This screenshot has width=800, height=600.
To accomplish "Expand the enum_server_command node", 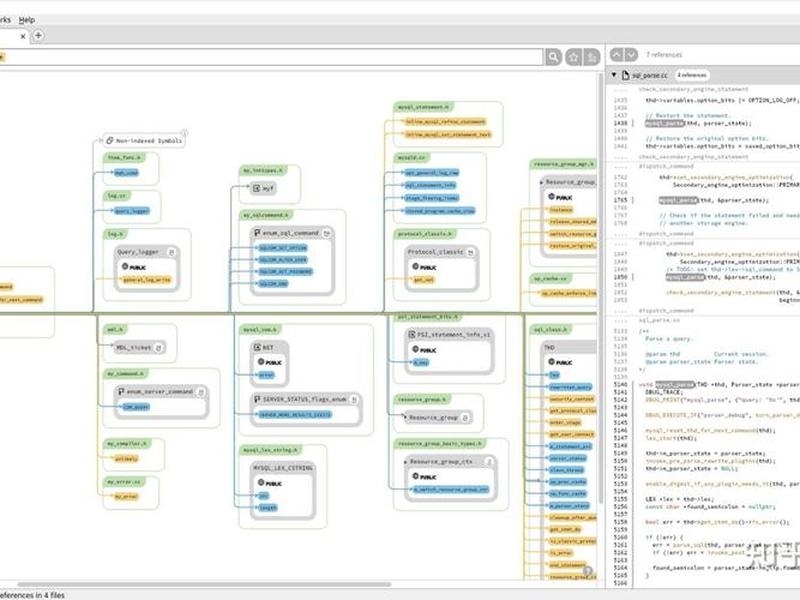I will point(201,392).
